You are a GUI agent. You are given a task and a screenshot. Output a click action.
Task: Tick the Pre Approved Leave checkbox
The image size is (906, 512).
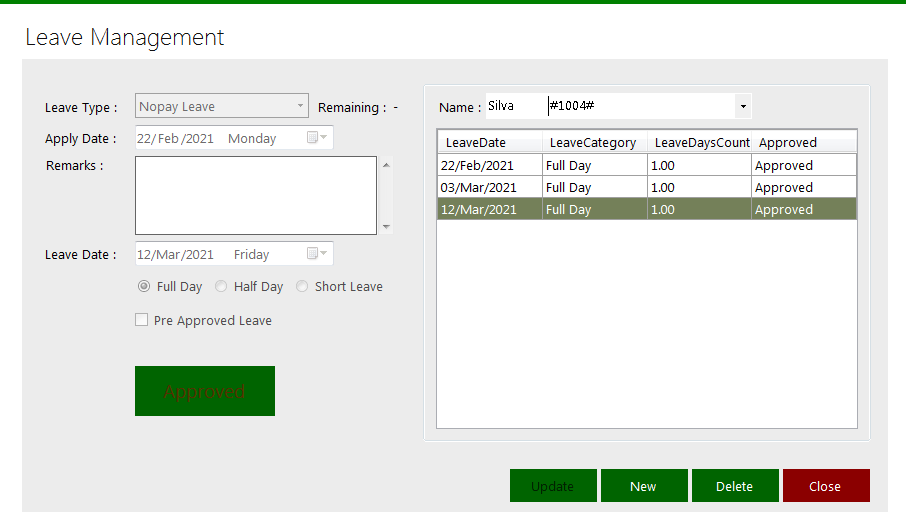142,320
